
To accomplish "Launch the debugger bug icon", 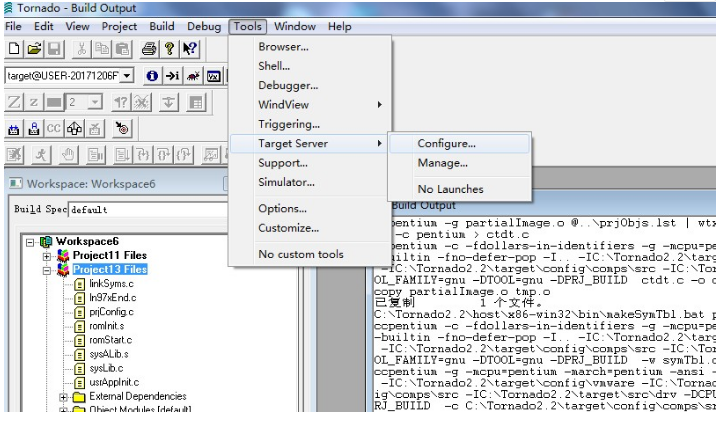I will (193, 76).
